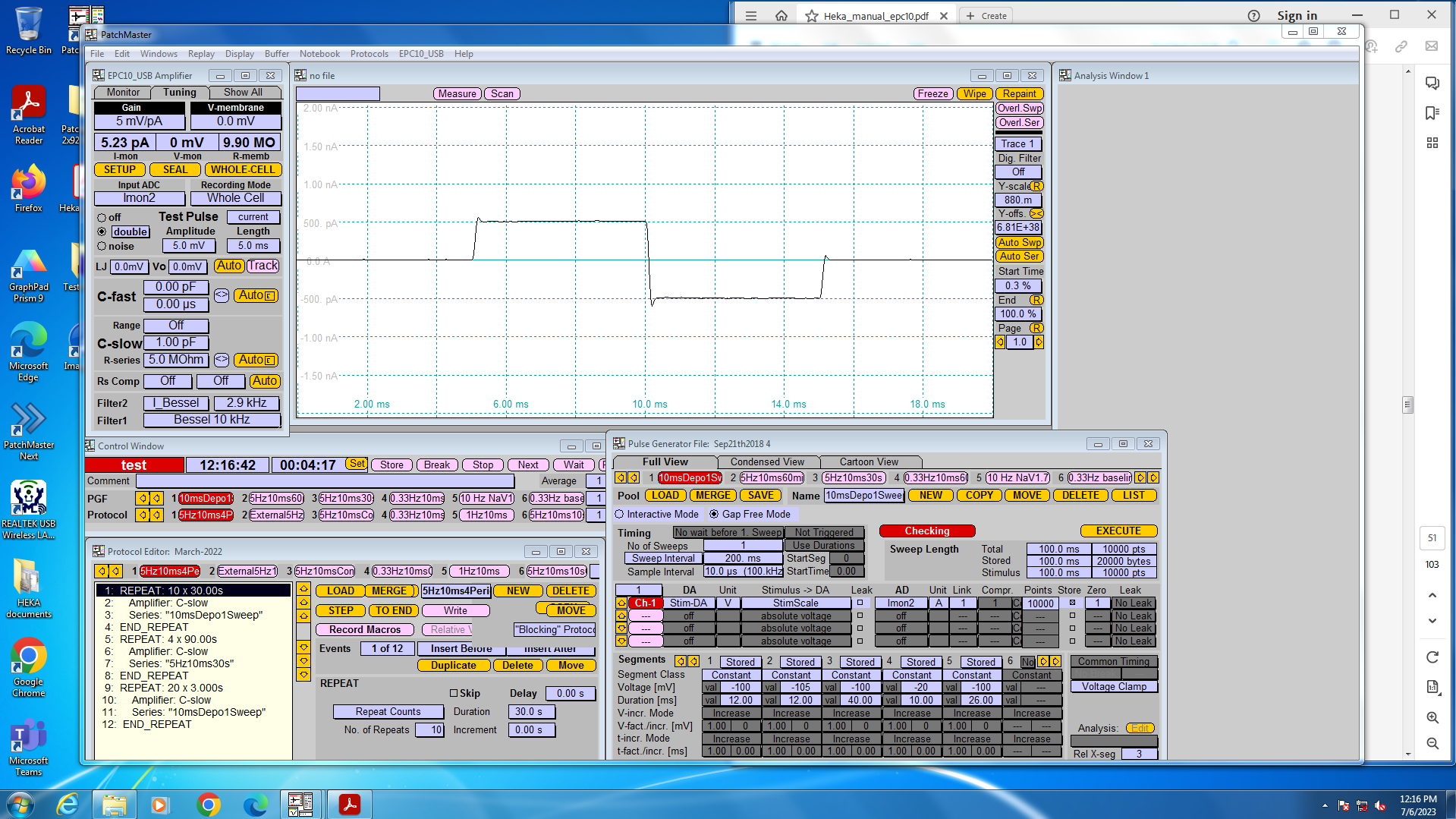1456x819 pixels.
Task: Open the Replay menu
Action: tap(201, 54)
